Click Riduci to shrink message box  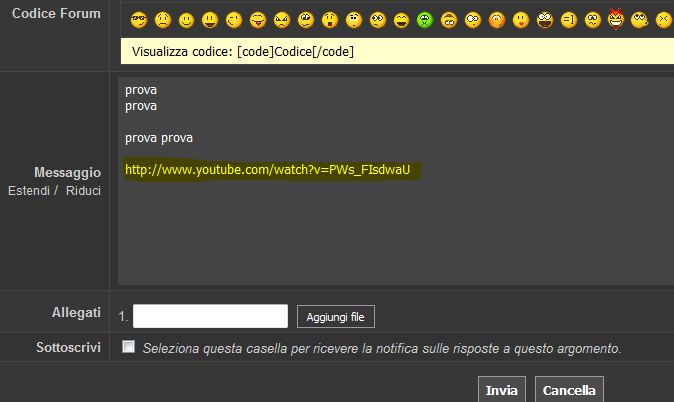point(83,190)
